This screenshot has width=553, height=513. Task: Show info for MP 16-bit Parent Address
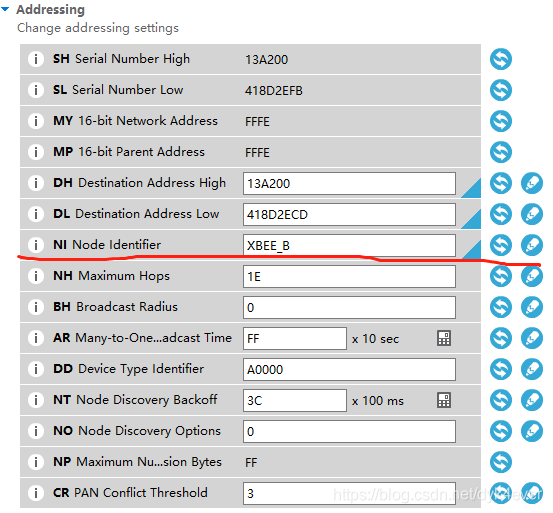coord(36,152)
